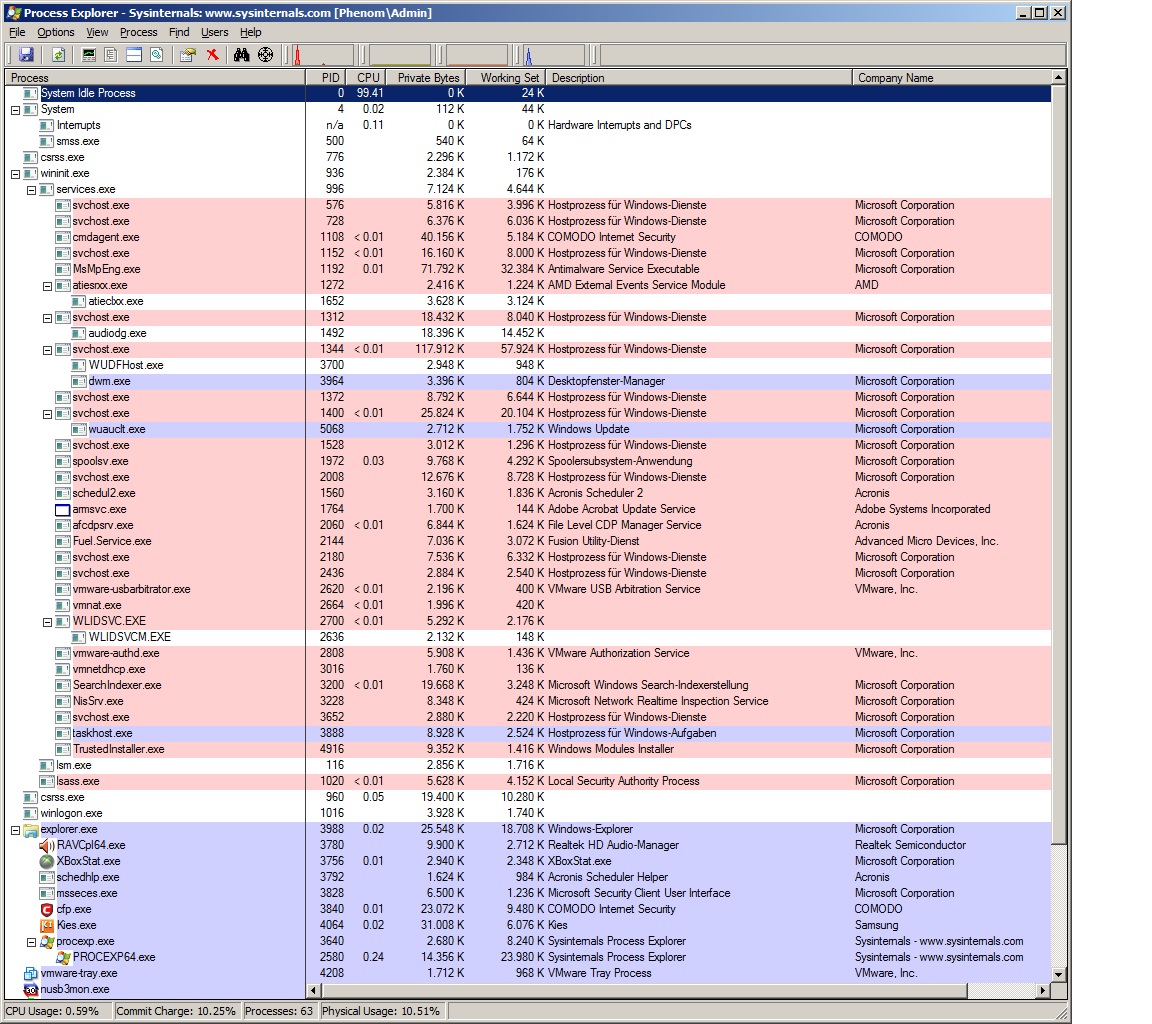Click the nusb3mon.exe icon

click(x=31, y=990)
